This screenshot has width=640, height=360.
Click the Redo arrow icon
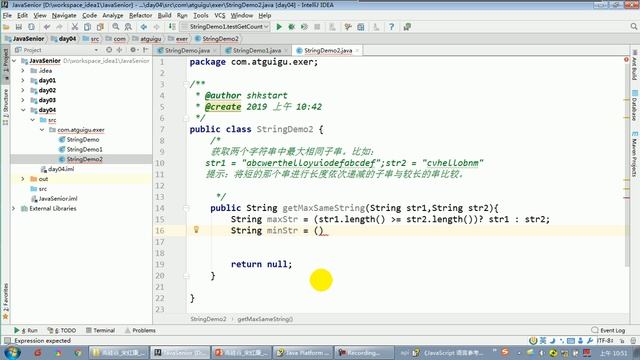tap(60, 27)
